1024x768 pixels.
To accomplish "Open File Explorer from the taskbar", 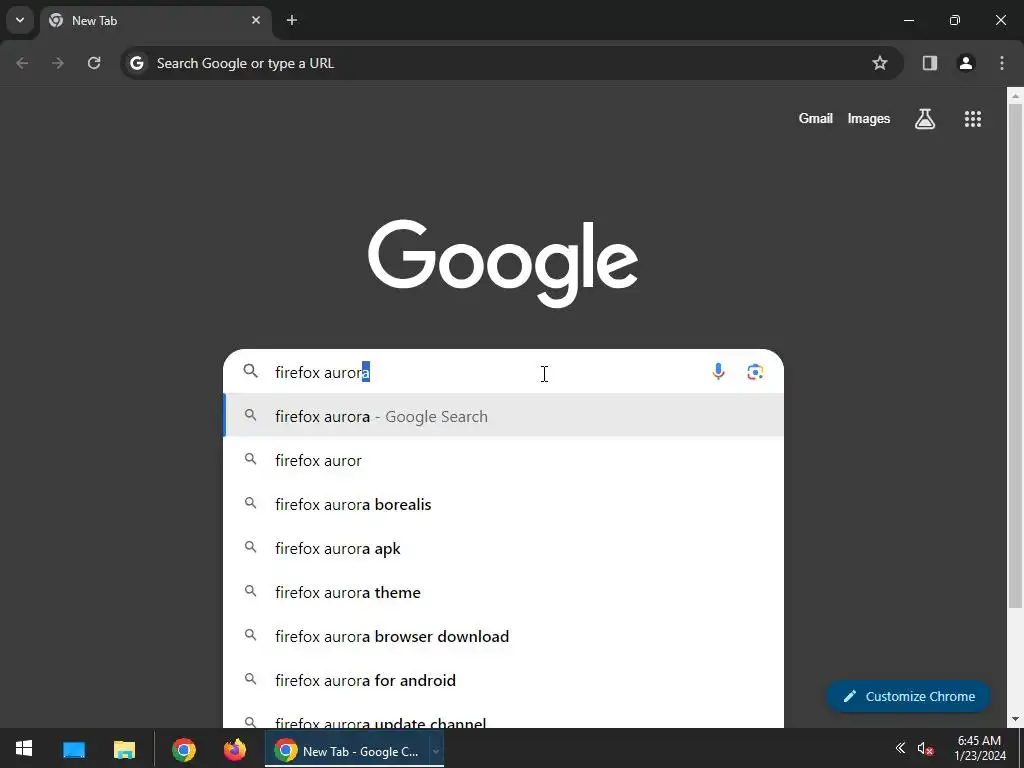I will pyautogui.click(x=124, y=749).
